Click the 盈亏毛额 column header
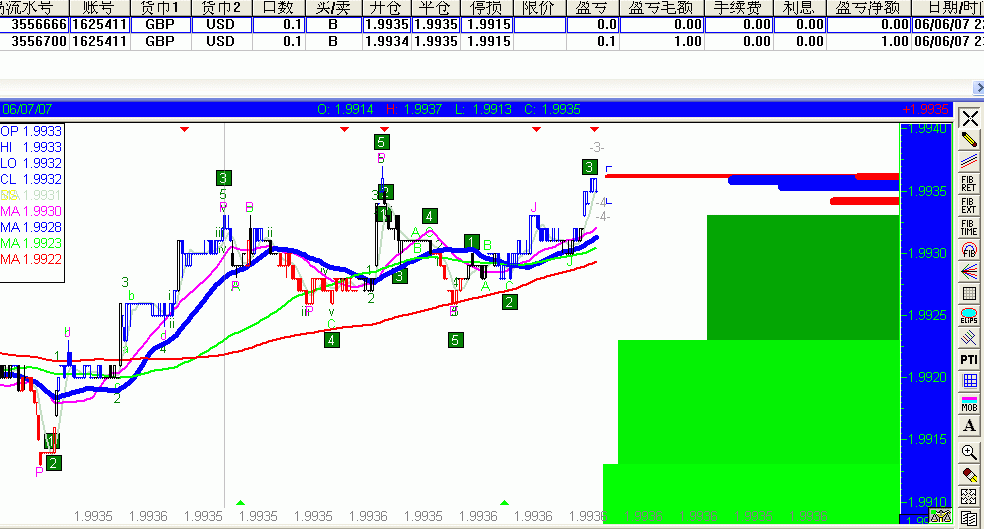984x529 pixels. point(661,8)
